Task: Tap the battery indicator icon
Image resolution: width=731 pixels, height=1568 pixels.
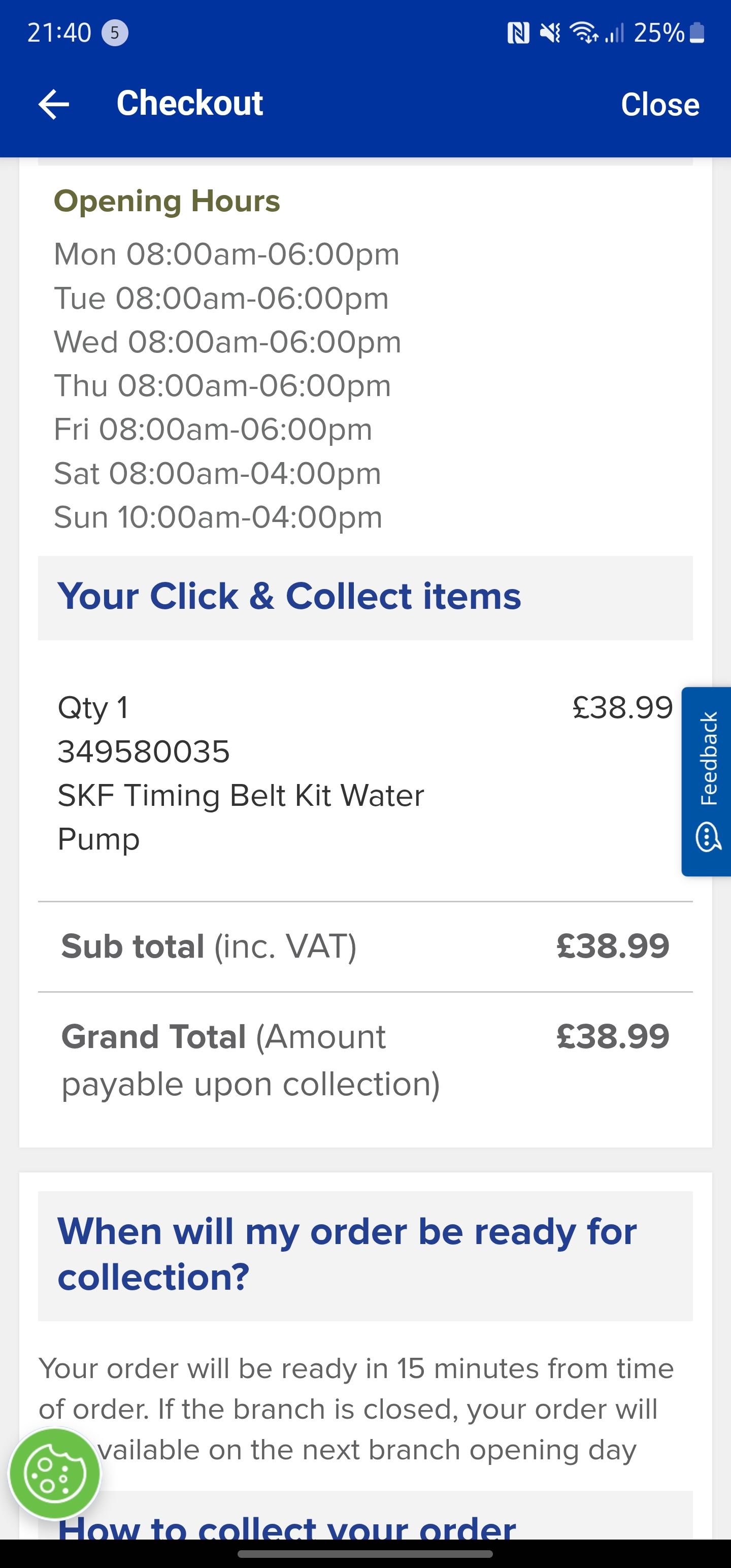Action: tap(698, 33)
